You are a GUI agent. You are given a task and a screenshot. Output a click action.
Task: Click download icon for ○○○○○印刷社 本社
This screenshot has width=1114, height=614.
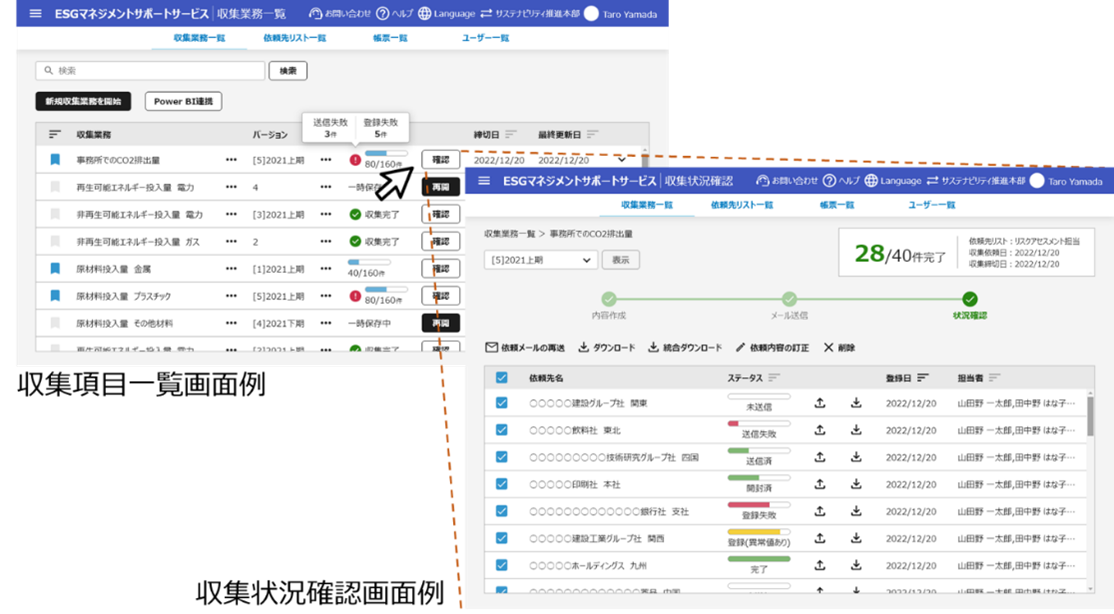tap(856, 484)
